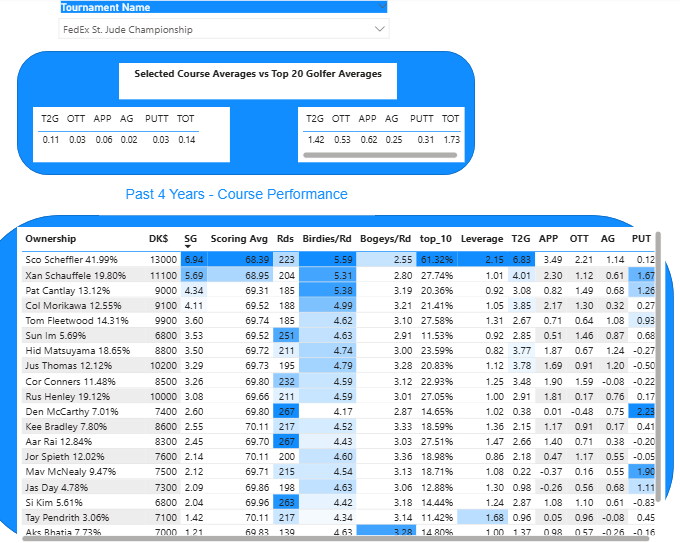Select the Den McCarthy 7.01% row
Image resolution: width=680 pixels, height=543 pixels.
point(338,412)
